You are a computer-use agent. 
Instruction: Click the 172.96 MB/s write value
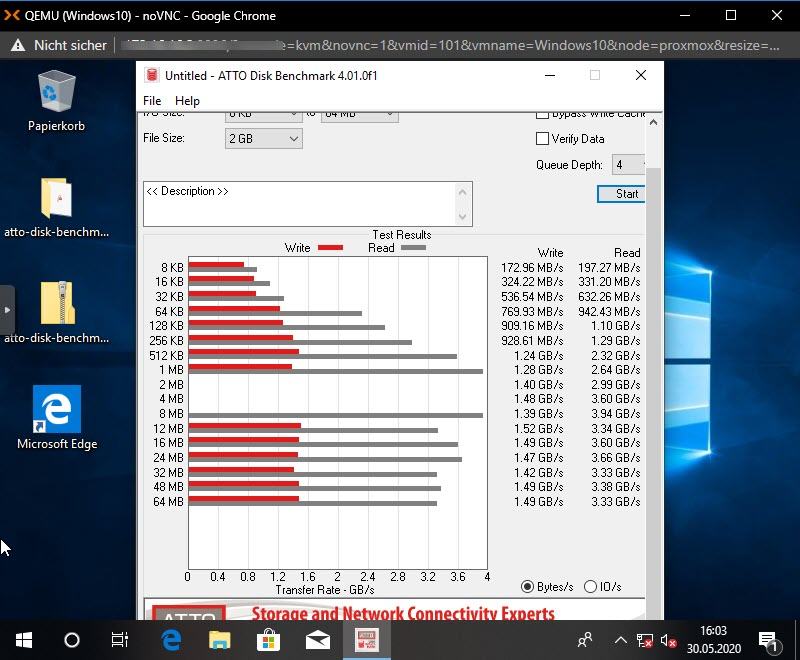(x=532, y=268)
